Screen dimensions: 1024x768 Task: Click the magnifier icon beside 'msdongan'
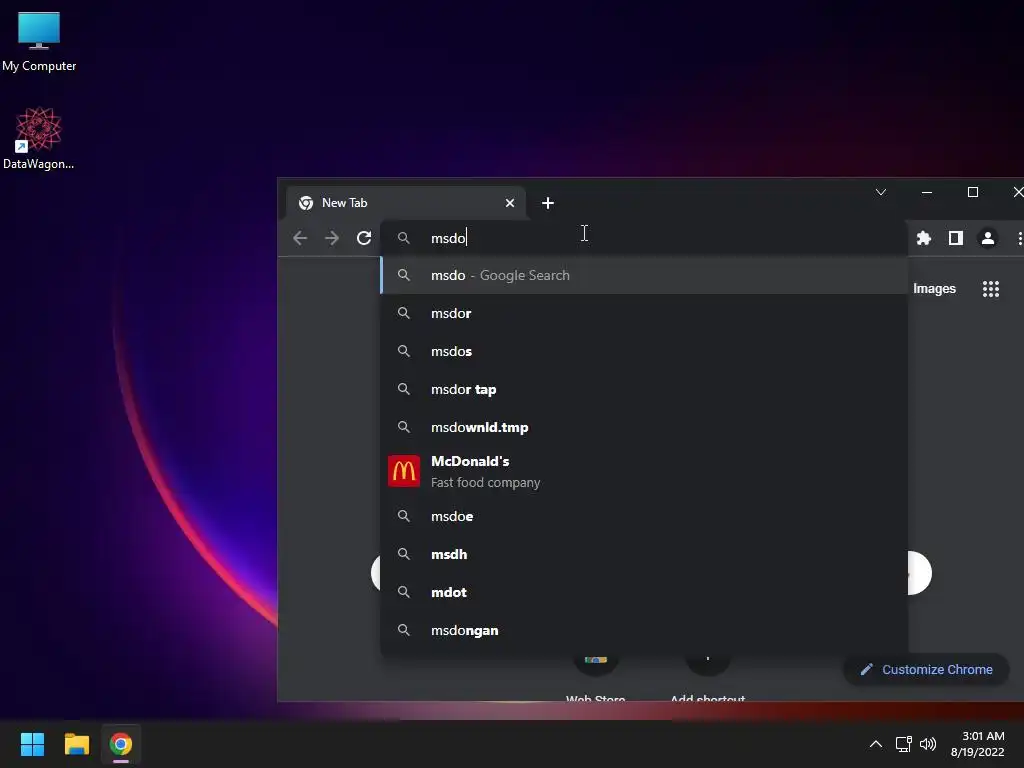[404, 630]
